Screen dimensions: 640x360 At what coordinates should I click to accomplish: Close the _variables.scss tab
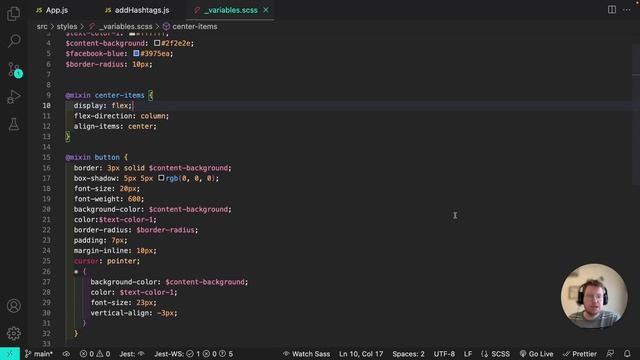[x=266, y=10]
